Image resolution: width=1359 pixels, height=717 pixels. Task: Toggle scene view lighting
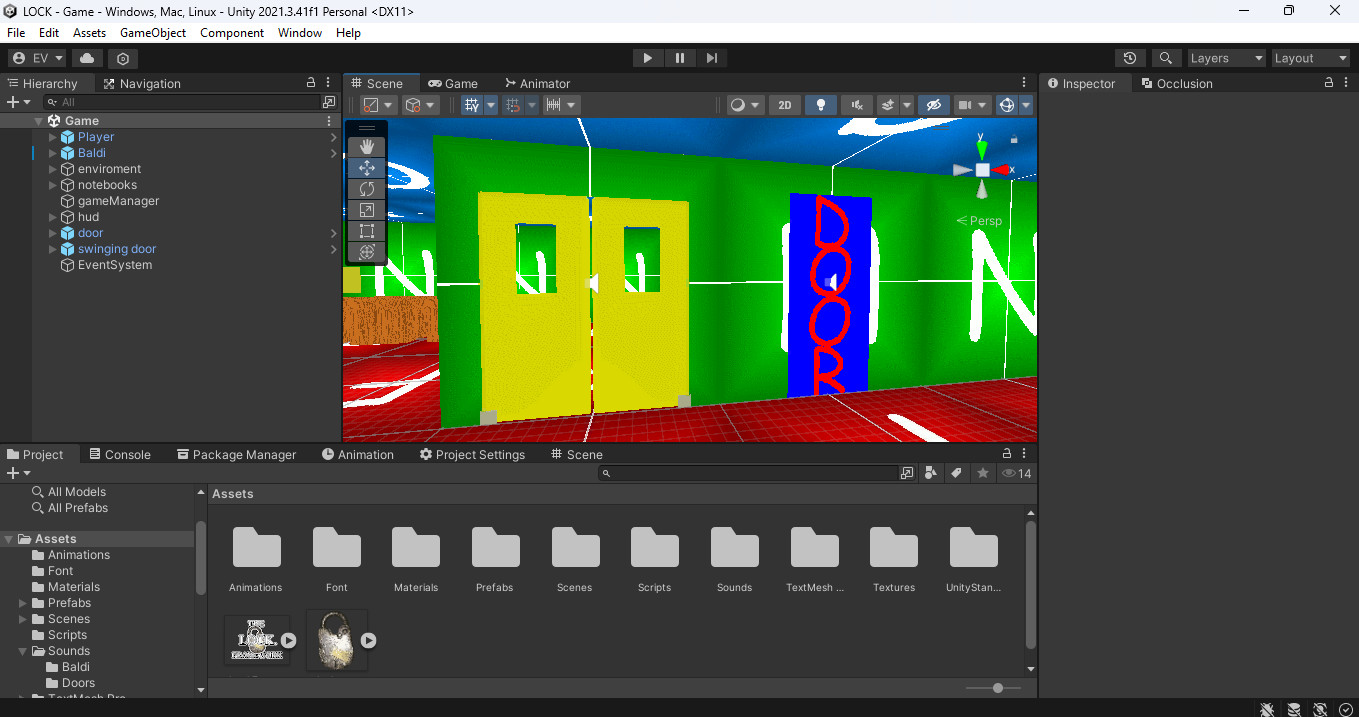pos(821,104)
